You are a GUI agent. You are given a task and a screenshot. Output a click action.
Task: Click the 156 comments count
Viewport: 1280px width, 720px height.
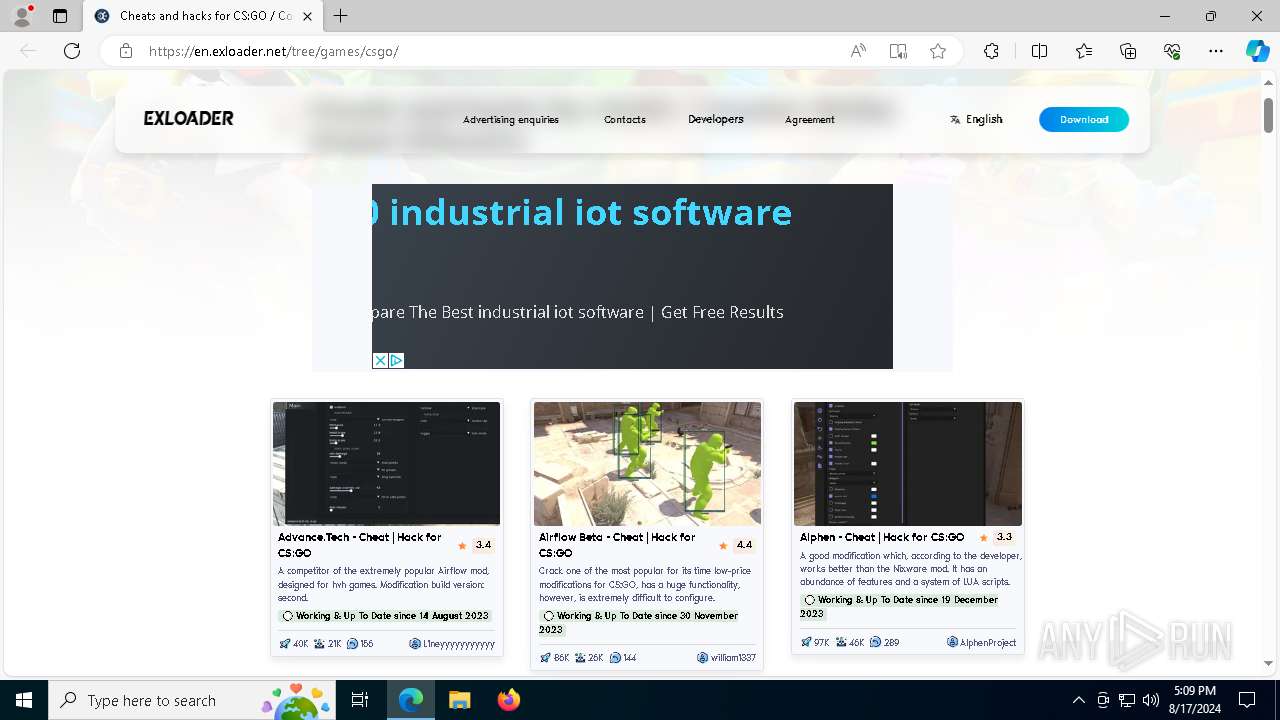coord(360,644)
